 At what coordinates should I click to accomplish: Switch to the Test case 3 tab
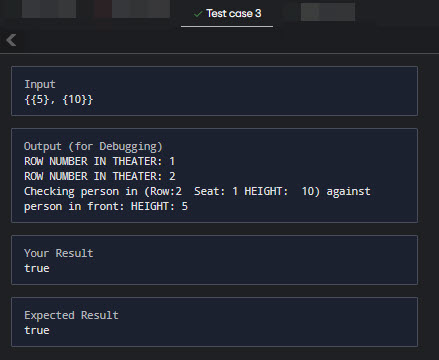pos(227,14)
